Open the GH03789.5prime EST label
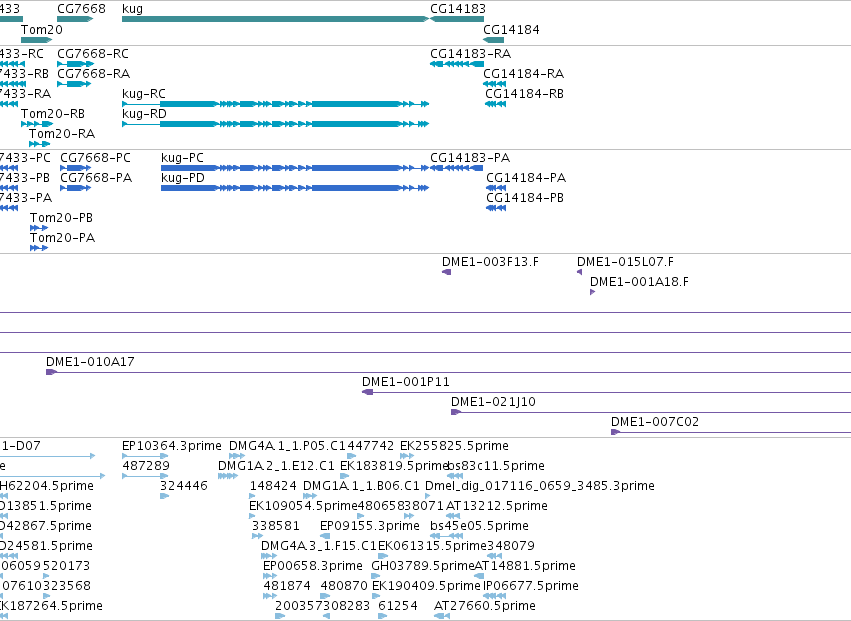 (423, 566)
